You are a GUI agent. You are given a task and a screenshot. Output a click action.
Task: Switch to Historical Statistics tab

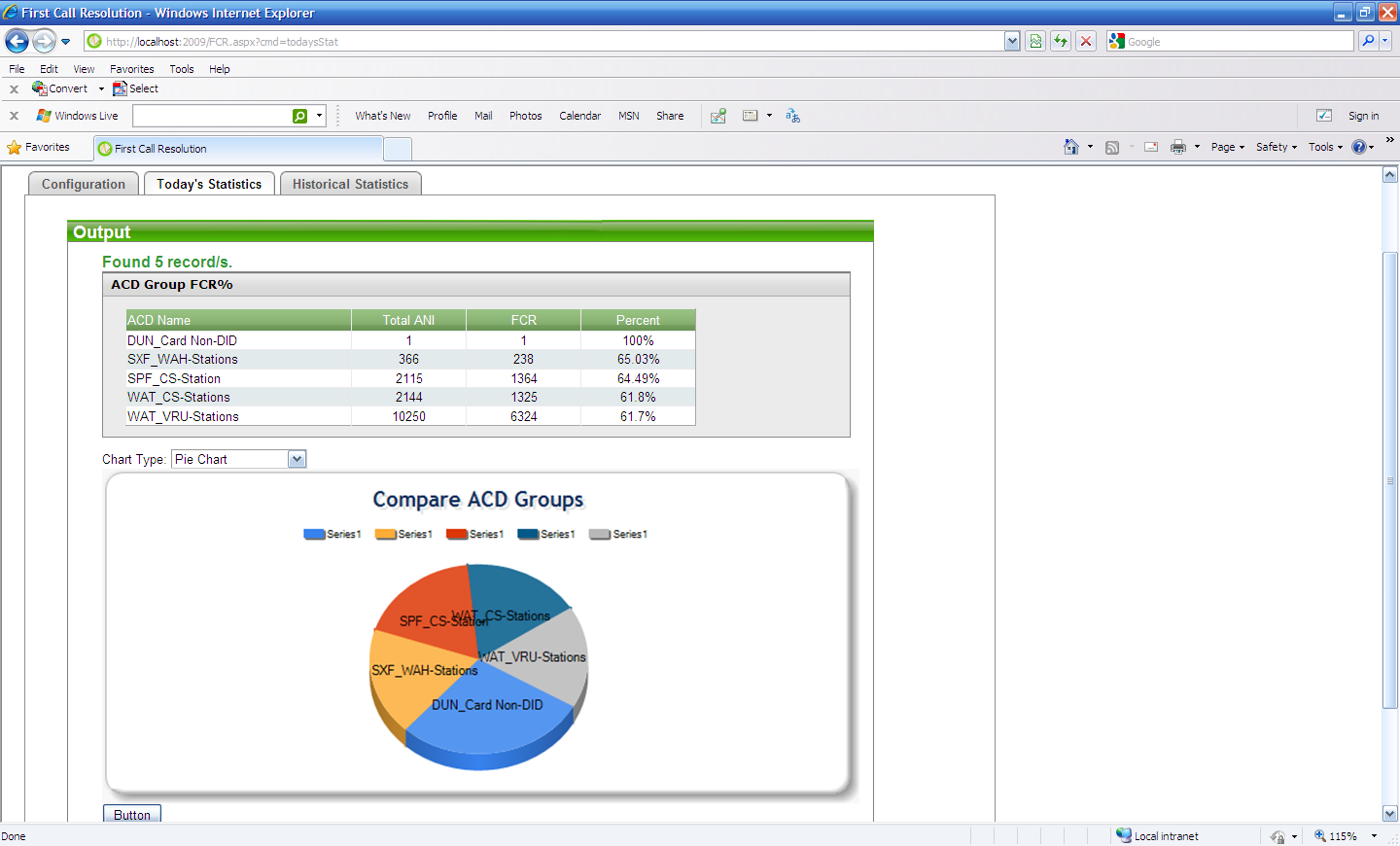click(x=350, y=184)
